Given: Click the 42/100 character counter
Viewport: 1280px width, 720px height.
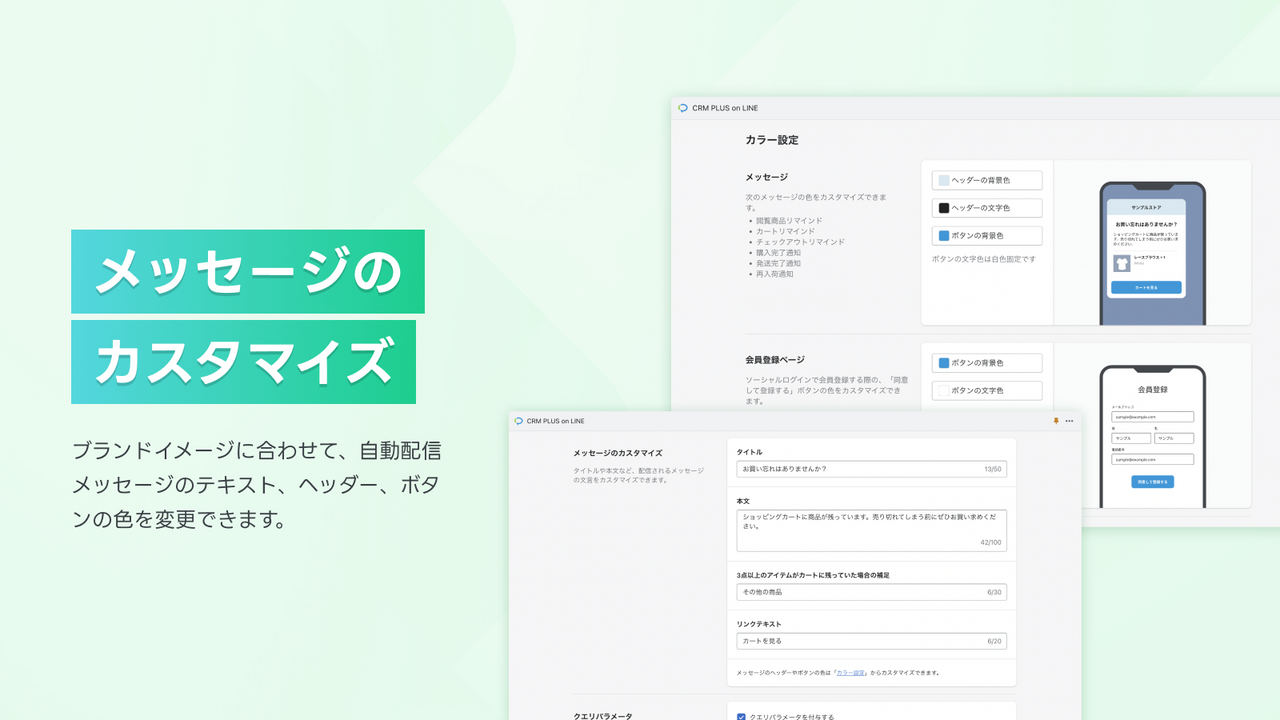Looking at the screenshot, I should click(x=991, y=543).
